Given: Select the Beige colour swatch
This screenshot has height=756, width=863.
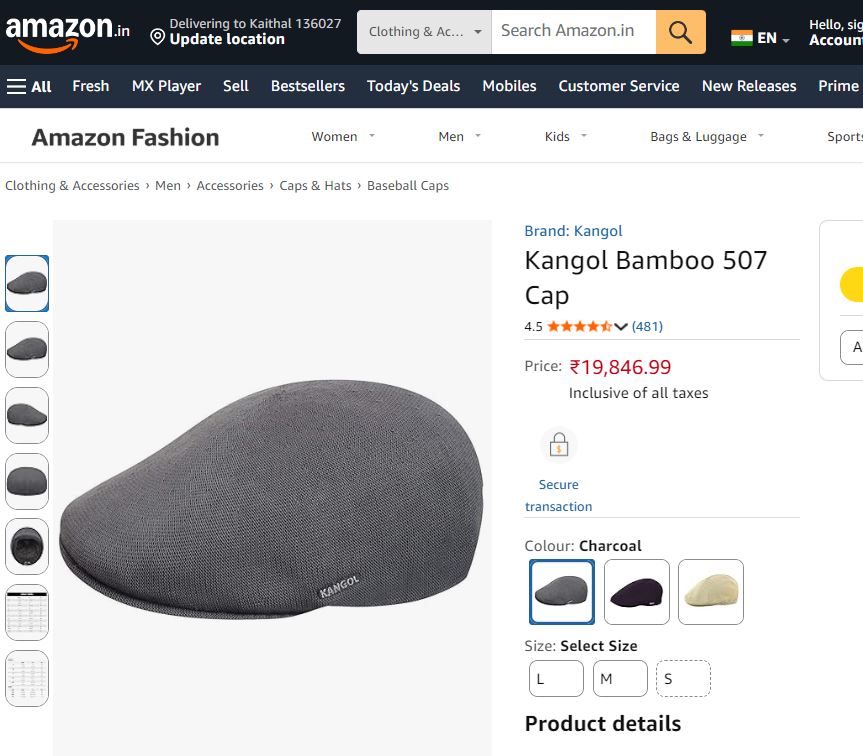Looking at the screenshot, I should tap(710, 592).
